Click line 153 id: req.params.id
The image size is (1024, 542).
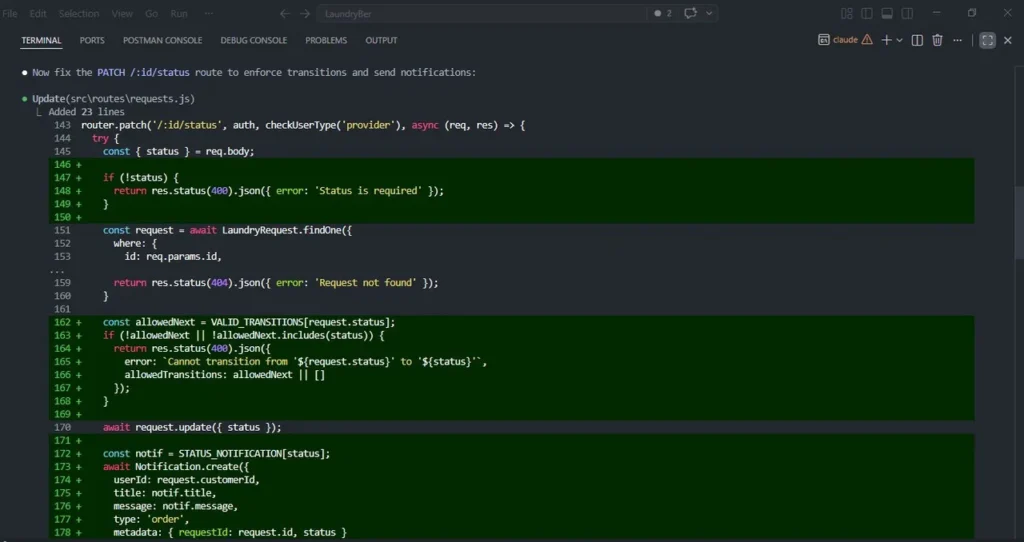pyautogui.click(x=173, y=257)
